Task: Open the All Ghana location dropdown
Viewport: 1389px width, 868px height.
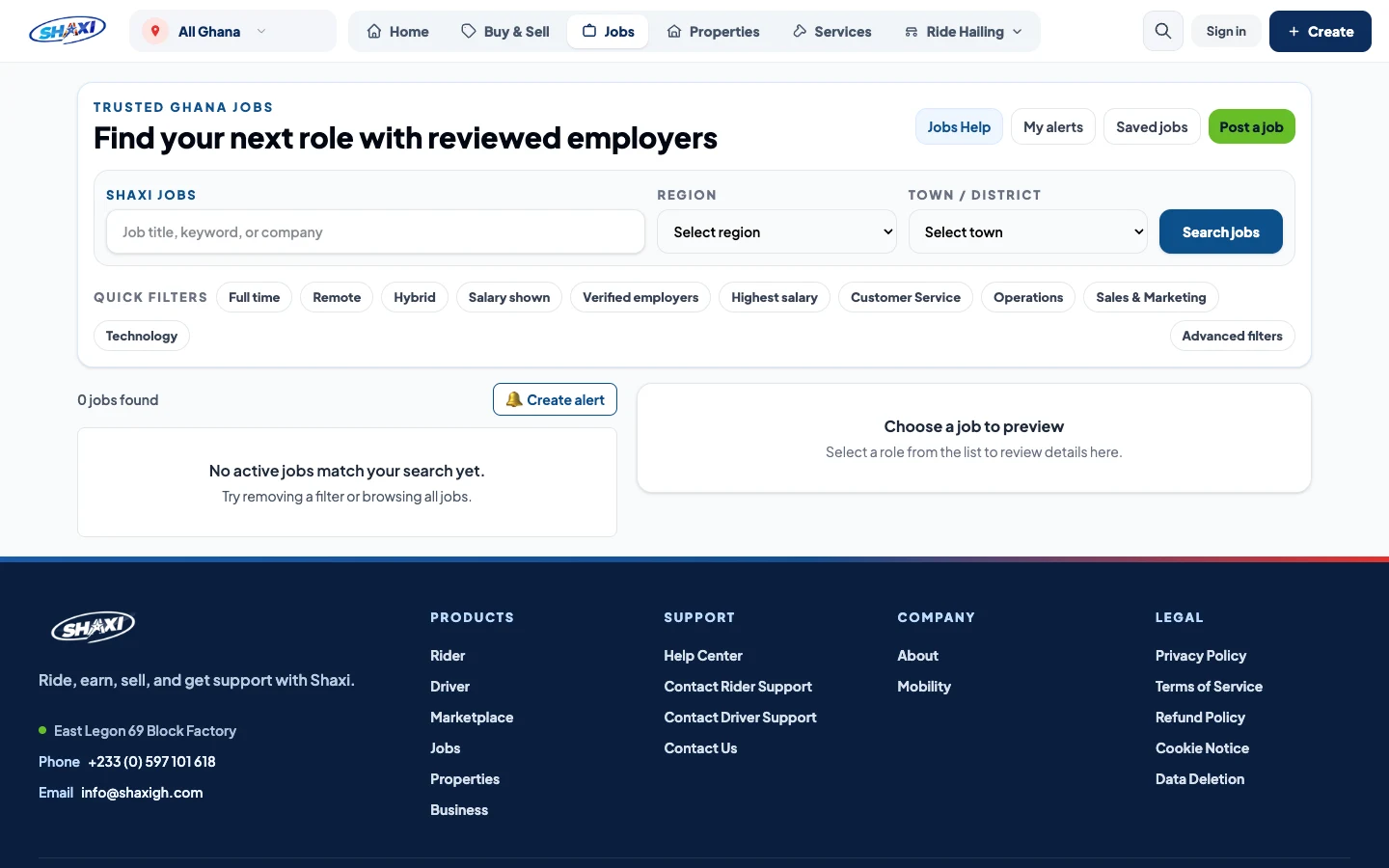Action: tap(232, 31)
